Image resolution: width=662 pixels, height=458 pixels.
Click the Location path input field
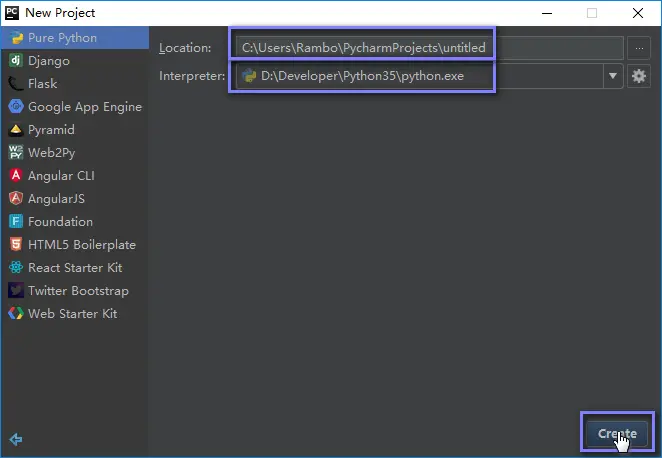coord(429,48)
